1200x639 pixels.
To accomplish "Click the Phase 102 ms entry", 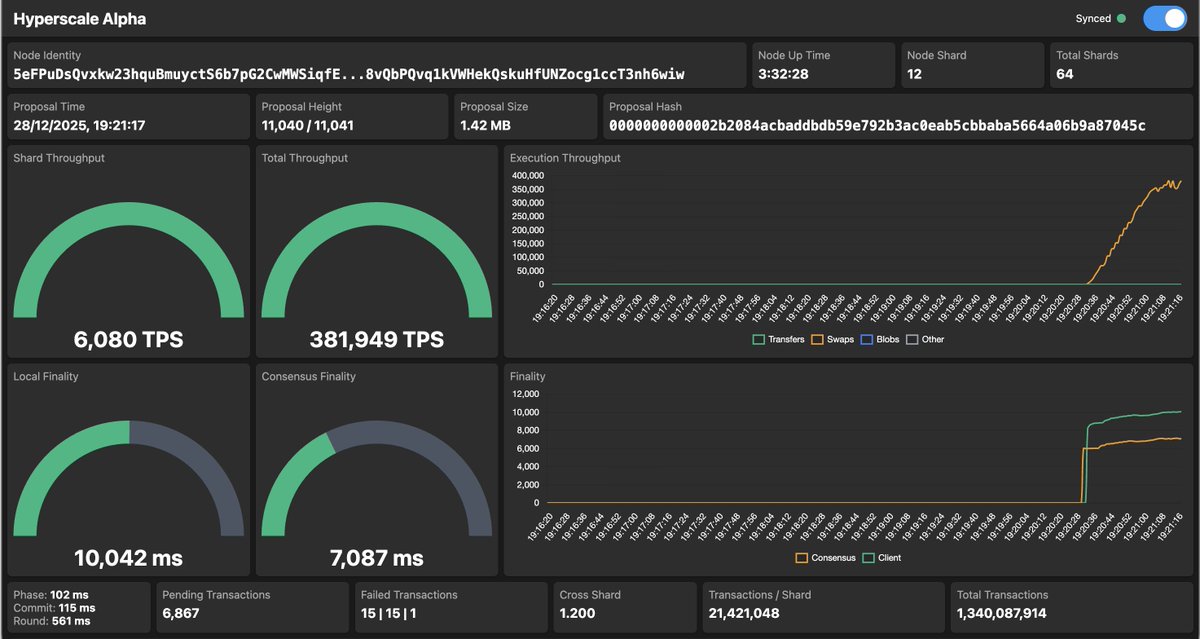I will (x=51, y=594).
